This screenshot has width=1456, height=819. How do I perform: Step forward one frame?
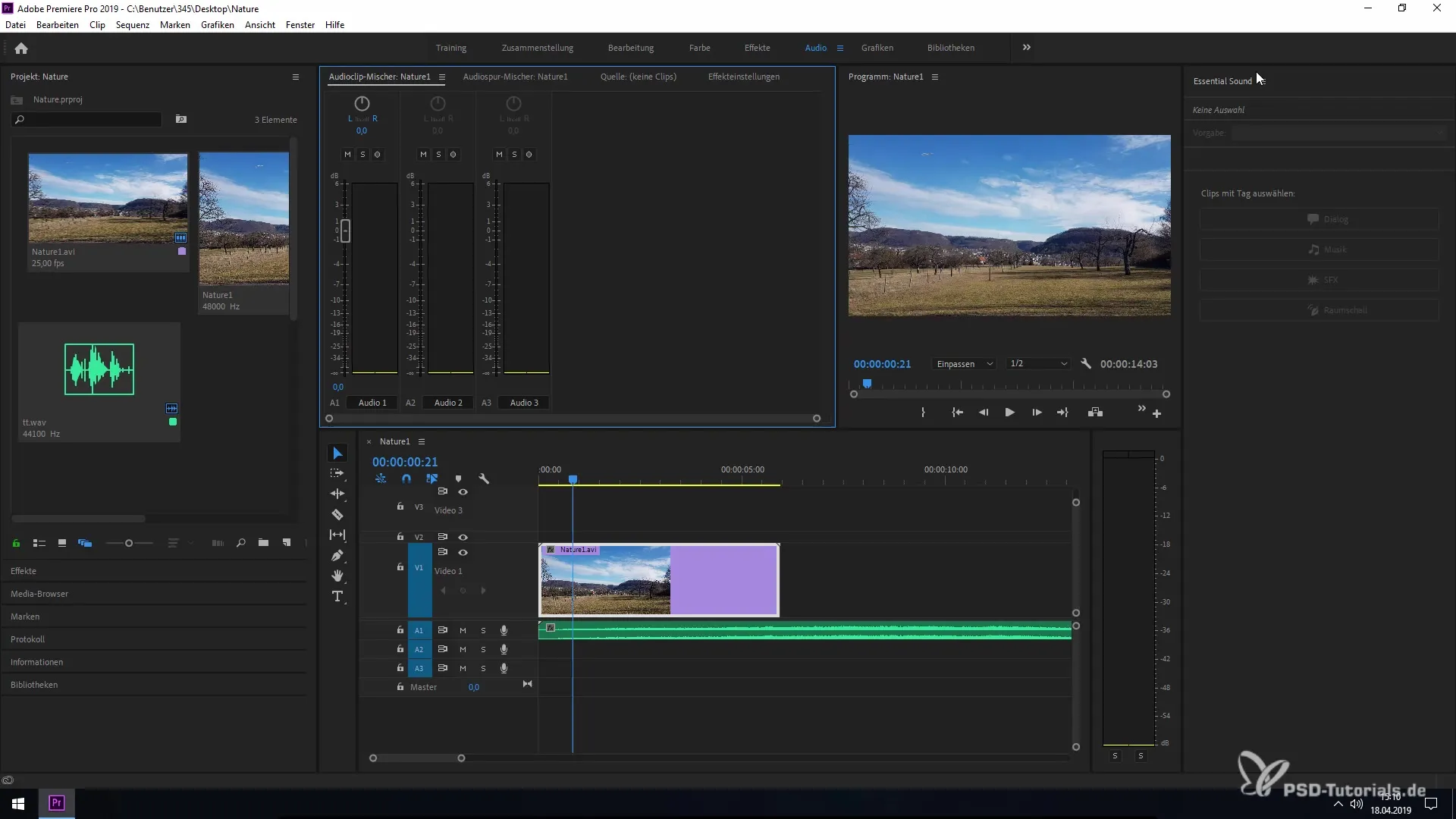[x=1037, y=413]
